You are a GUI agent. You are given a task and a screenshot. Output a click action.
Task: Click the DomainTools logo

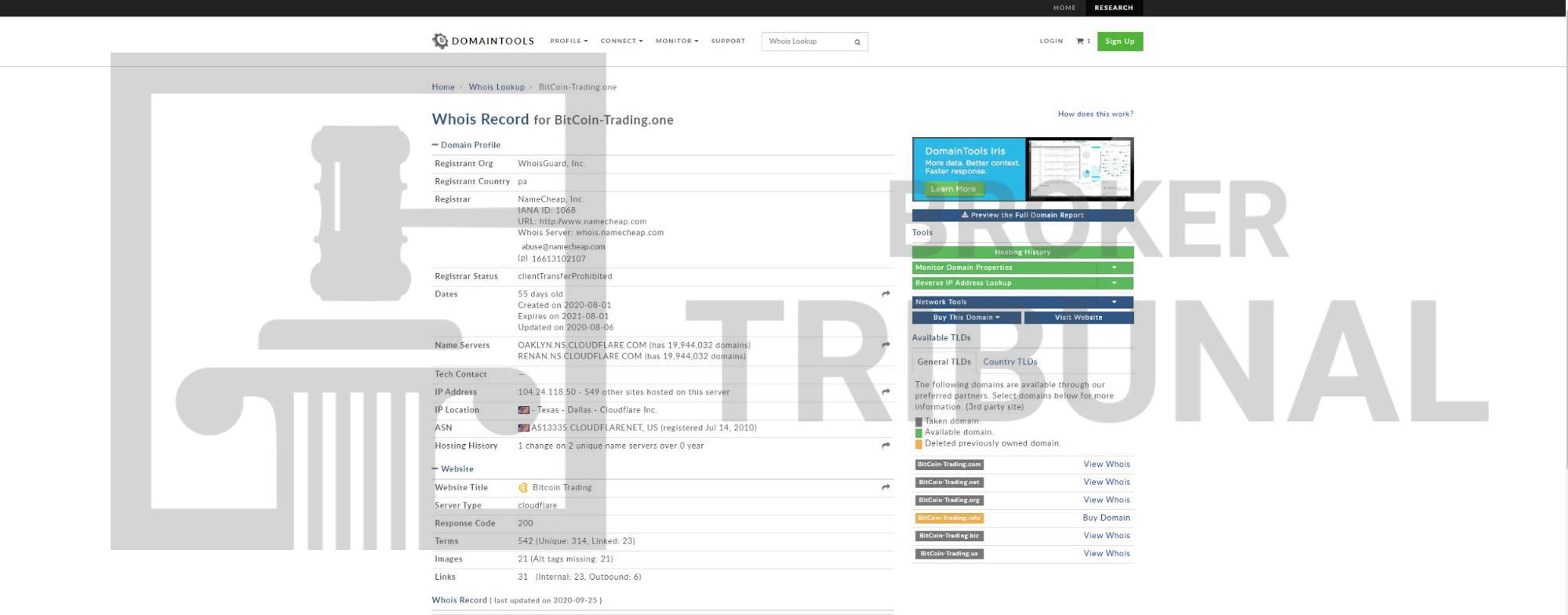pos(482,41)
